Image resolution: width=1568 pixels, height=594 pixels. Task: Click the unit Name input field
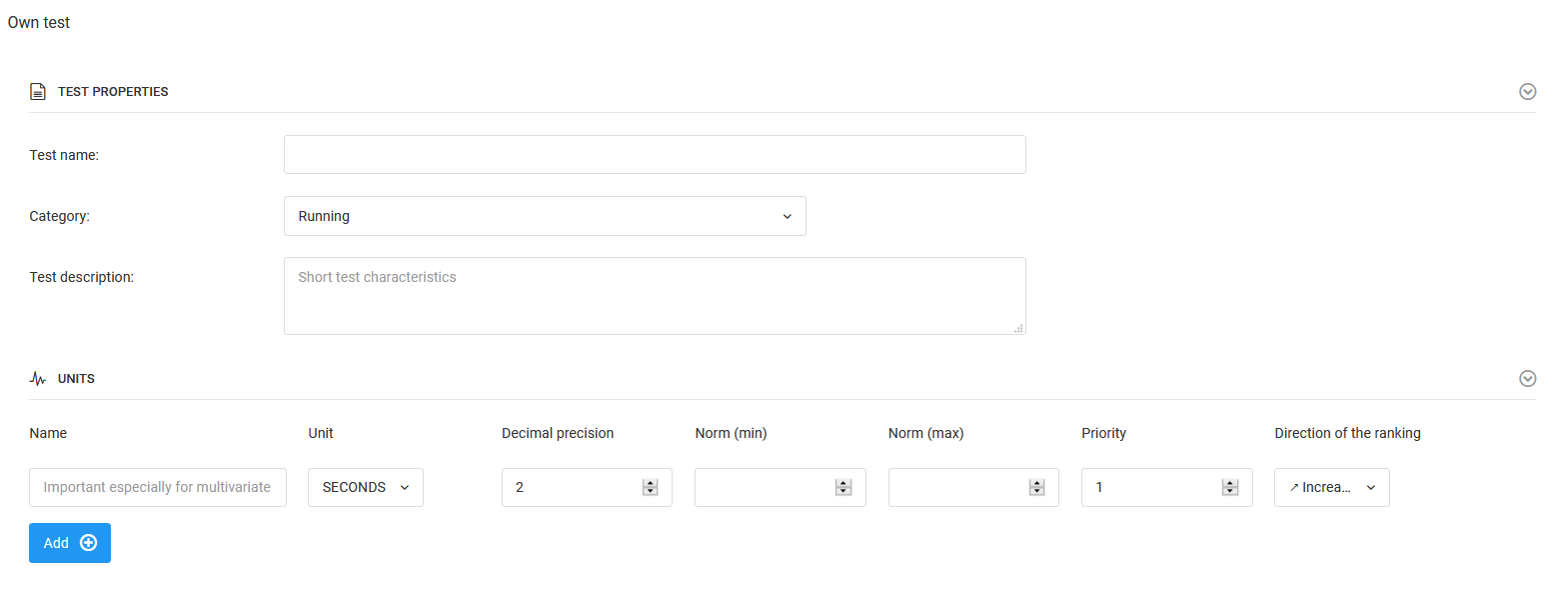(158, 487)
